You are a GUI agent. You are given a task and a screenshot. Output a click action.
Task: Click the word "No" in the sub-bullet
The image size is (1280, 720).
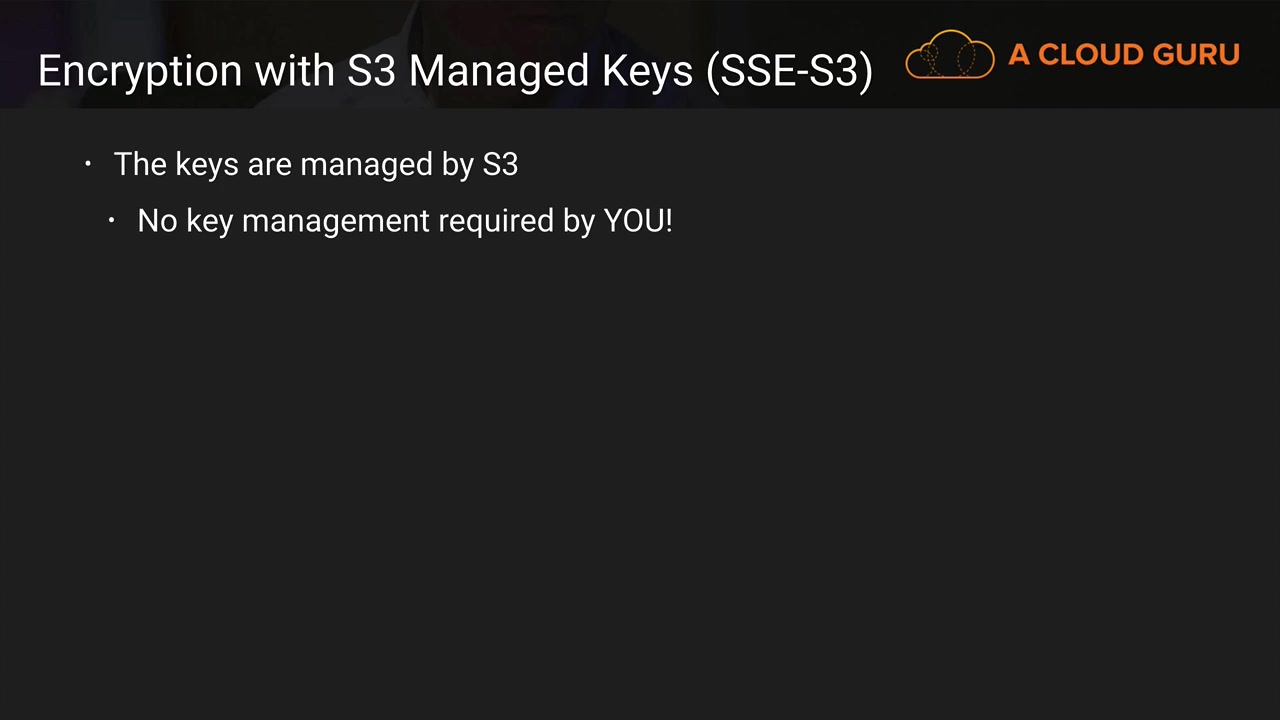click(157, 221)
